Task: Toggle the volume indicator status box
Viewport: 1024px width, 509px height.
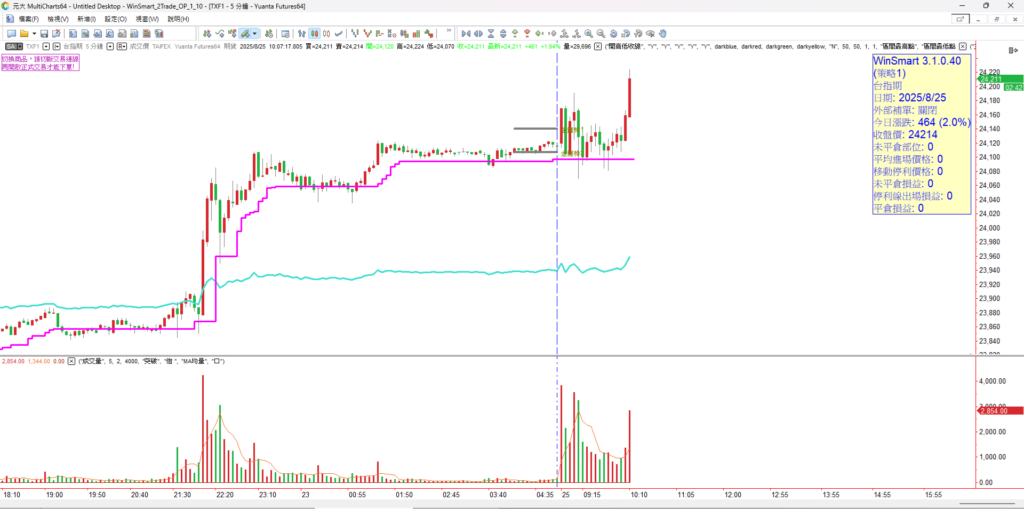Action: coord(71,361)
